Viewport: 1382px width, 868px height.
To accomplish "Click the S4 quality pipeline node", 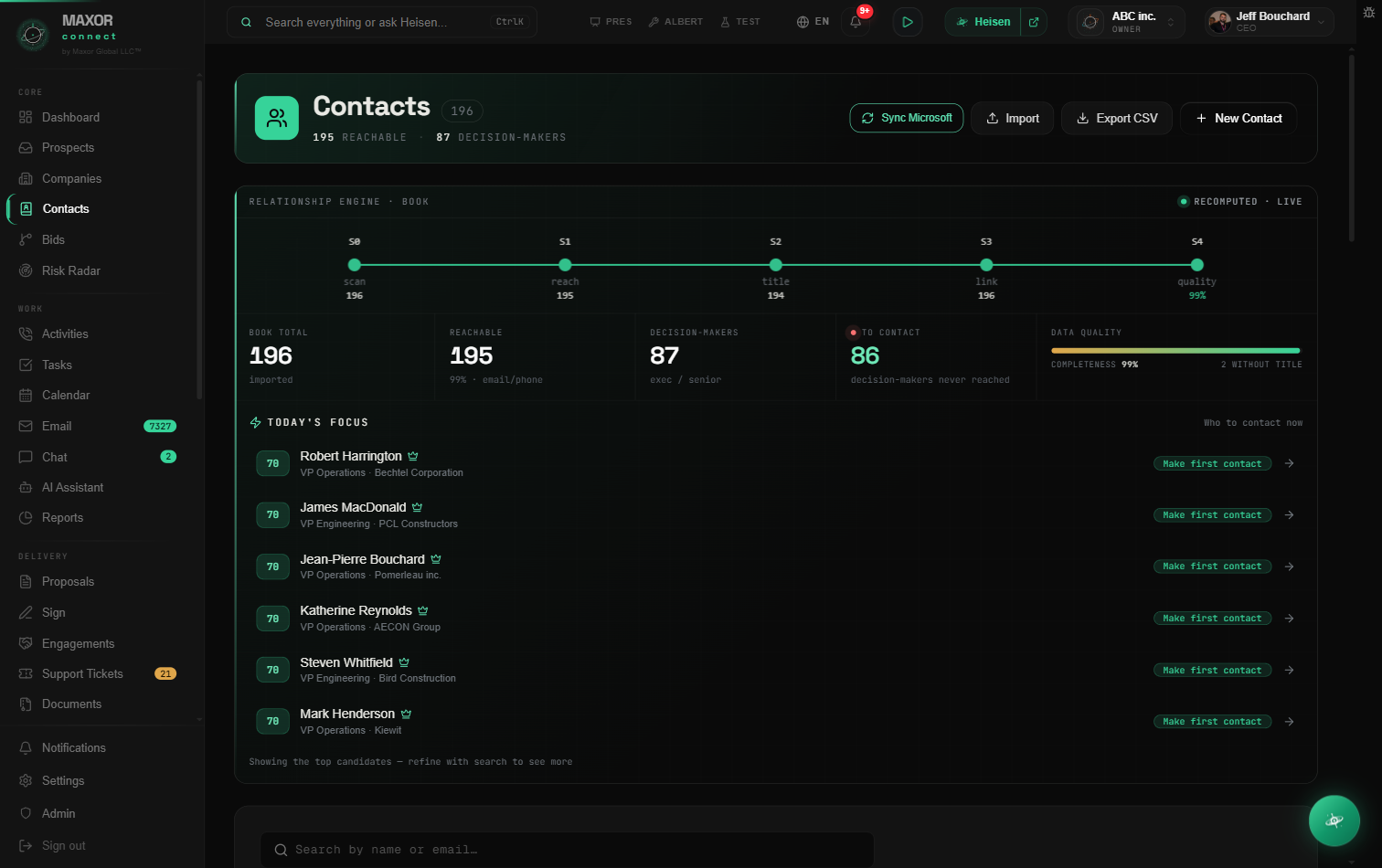I will coord(1197,265).
